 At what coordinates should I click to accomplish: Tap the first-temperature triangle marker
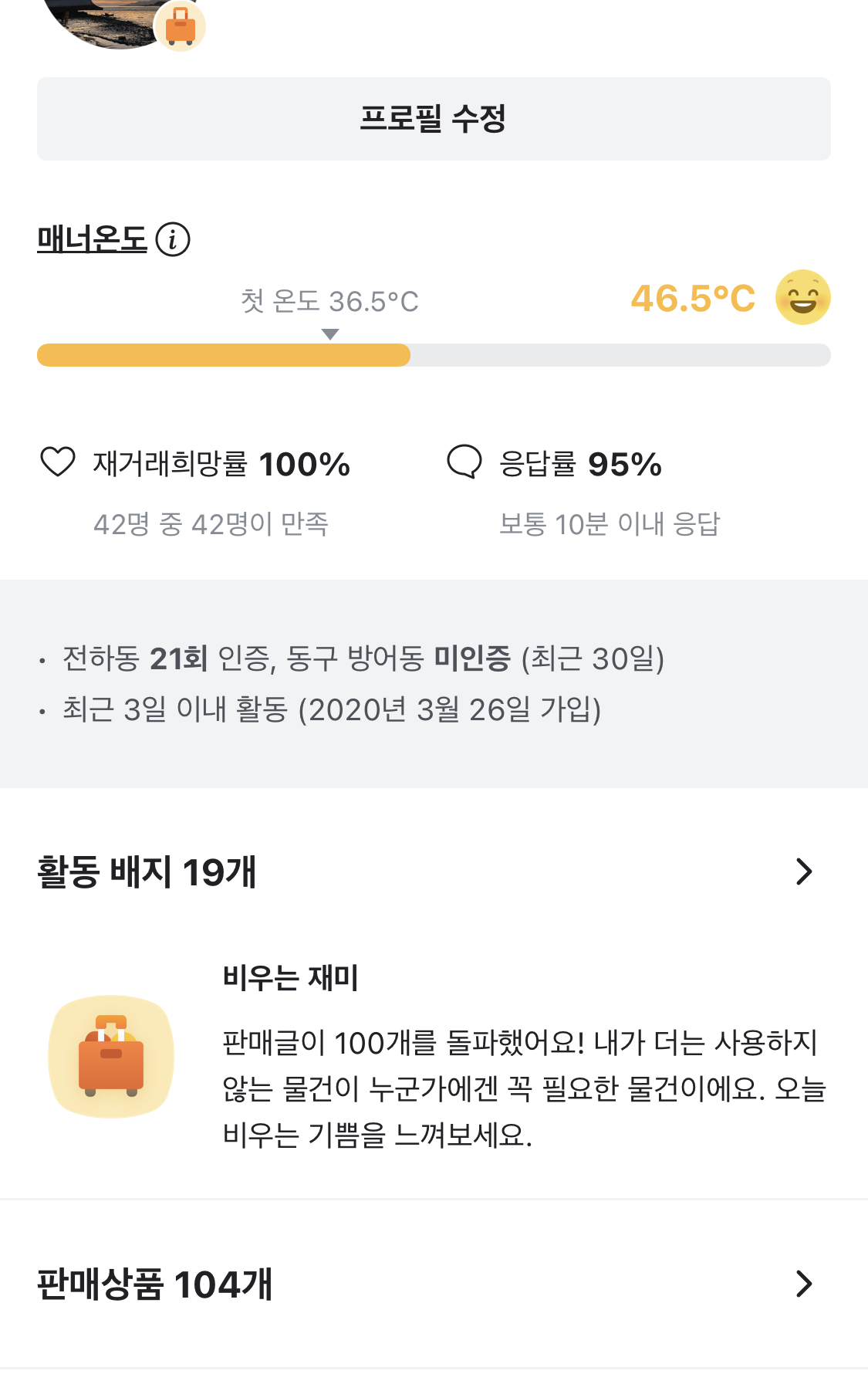click(330, 334)
